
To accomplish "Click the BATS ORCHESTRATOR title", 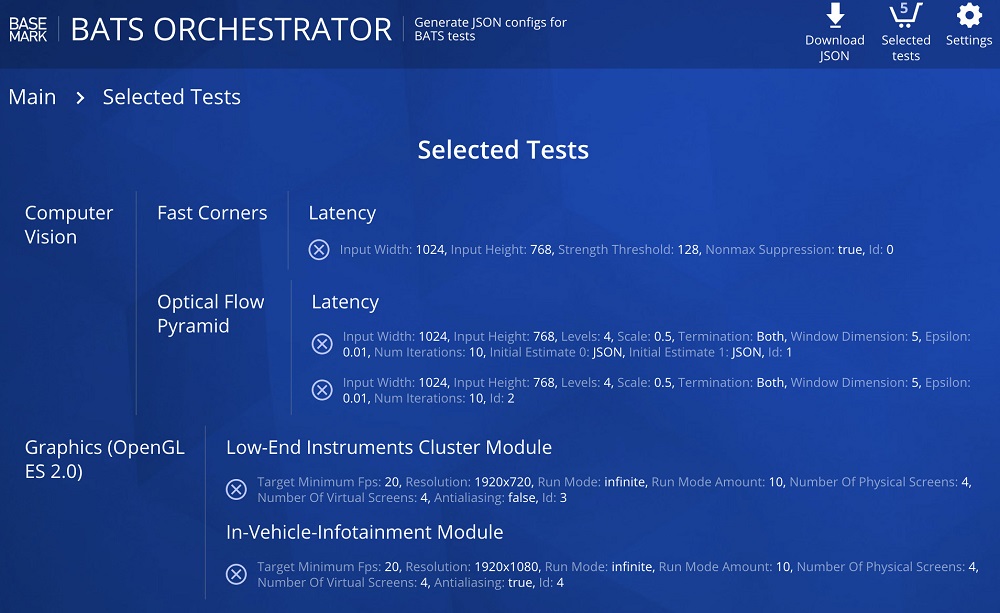I will point(231,29).
